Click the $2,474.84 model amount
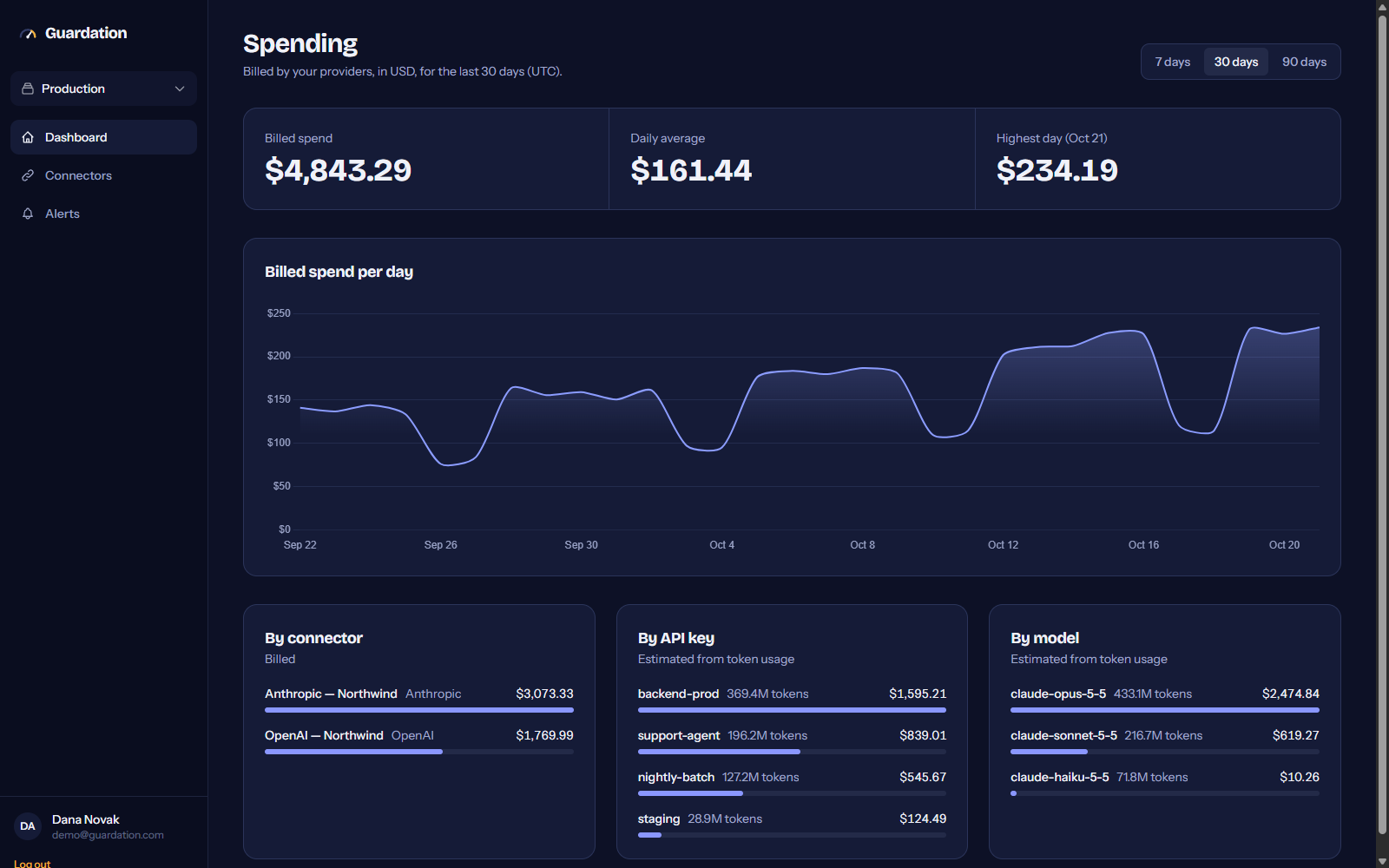Viewport: 1389px width, 868px height. click(1291, 694)
